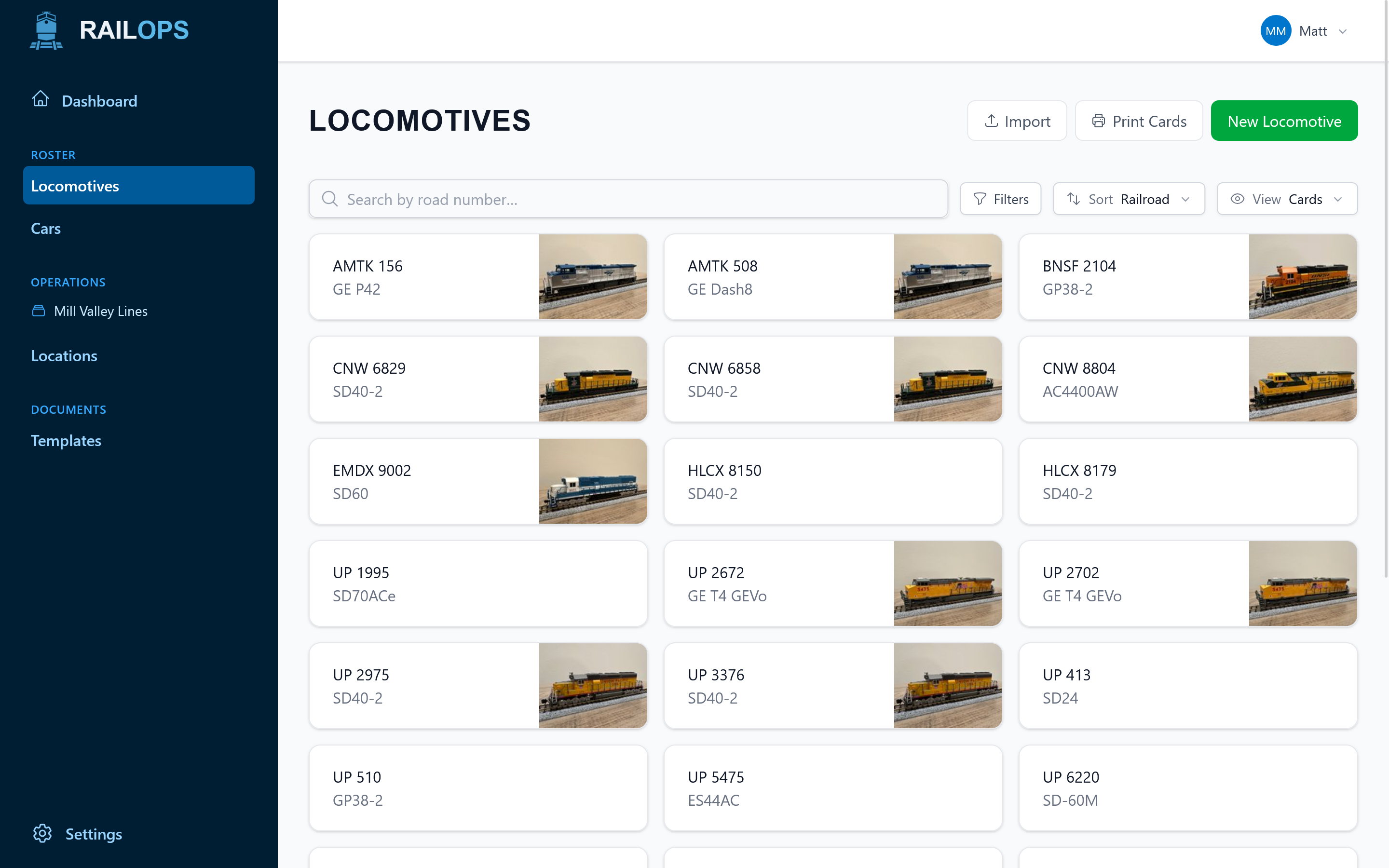Image resolution: width=1389 pixels, height=868 pixels.
Task: Open the UP 510 GP38-2 card
Action: coord(478,787)
